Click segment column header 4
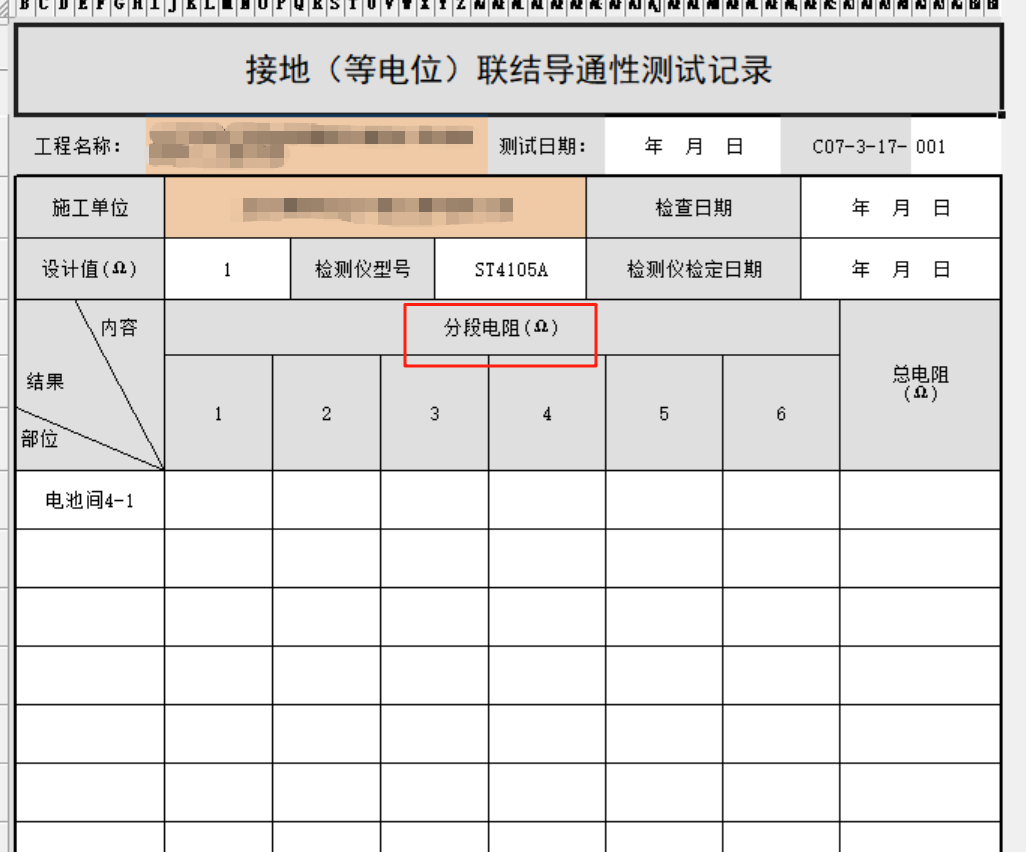1026x852 pixels. (x=547, y=413)
